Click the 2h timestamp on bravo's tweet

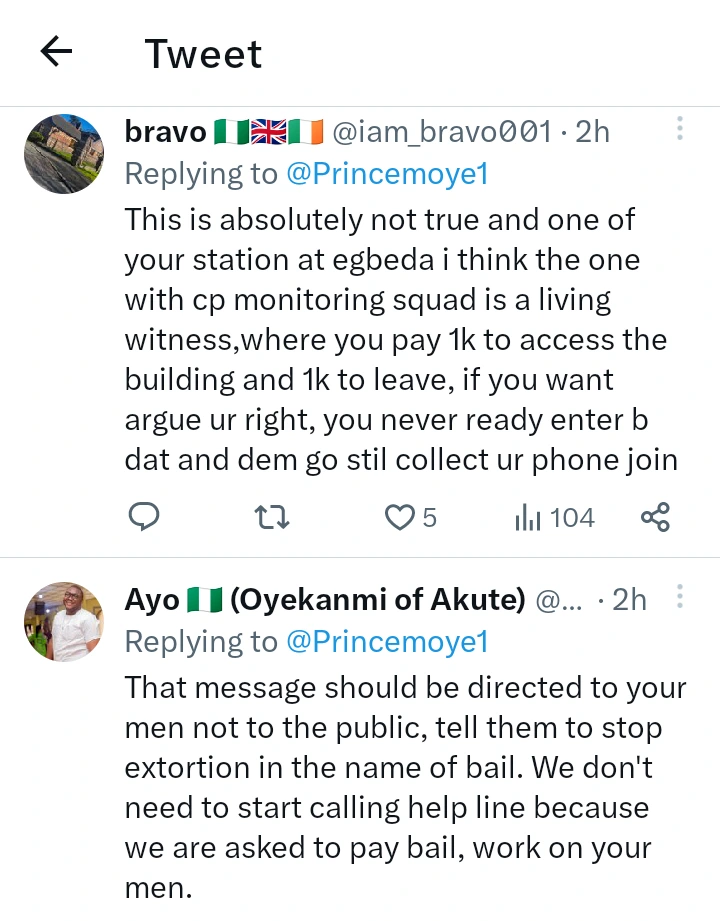pos(593,132)
